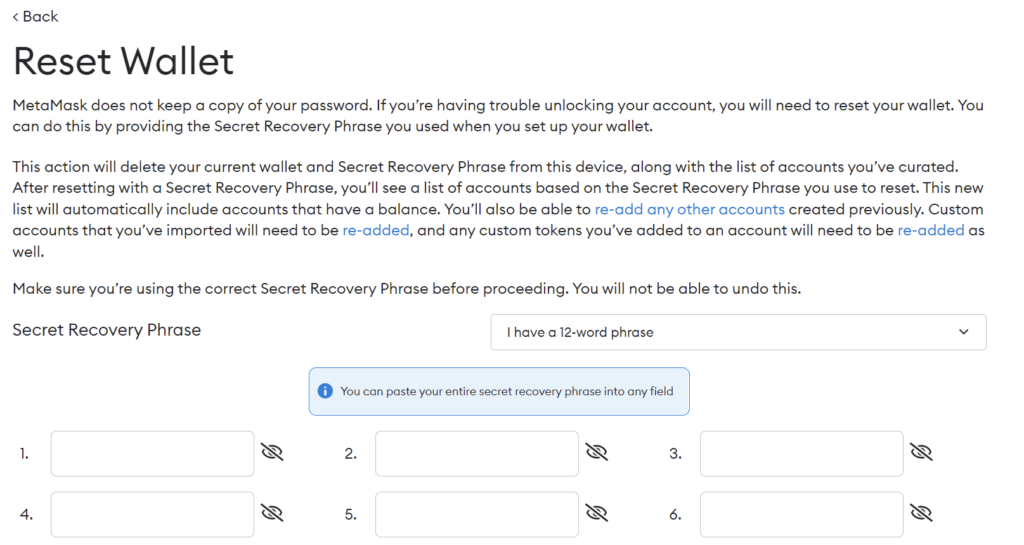Click into the word 2 input field

point(477,454)
